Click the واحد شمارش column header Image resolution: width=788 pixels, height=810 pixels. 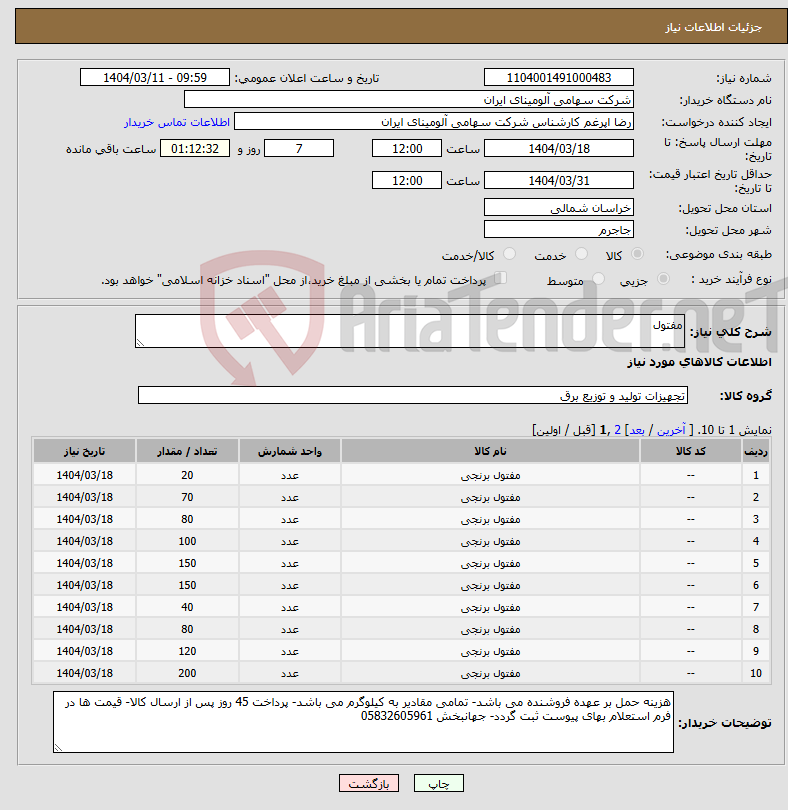click(289, 451)
